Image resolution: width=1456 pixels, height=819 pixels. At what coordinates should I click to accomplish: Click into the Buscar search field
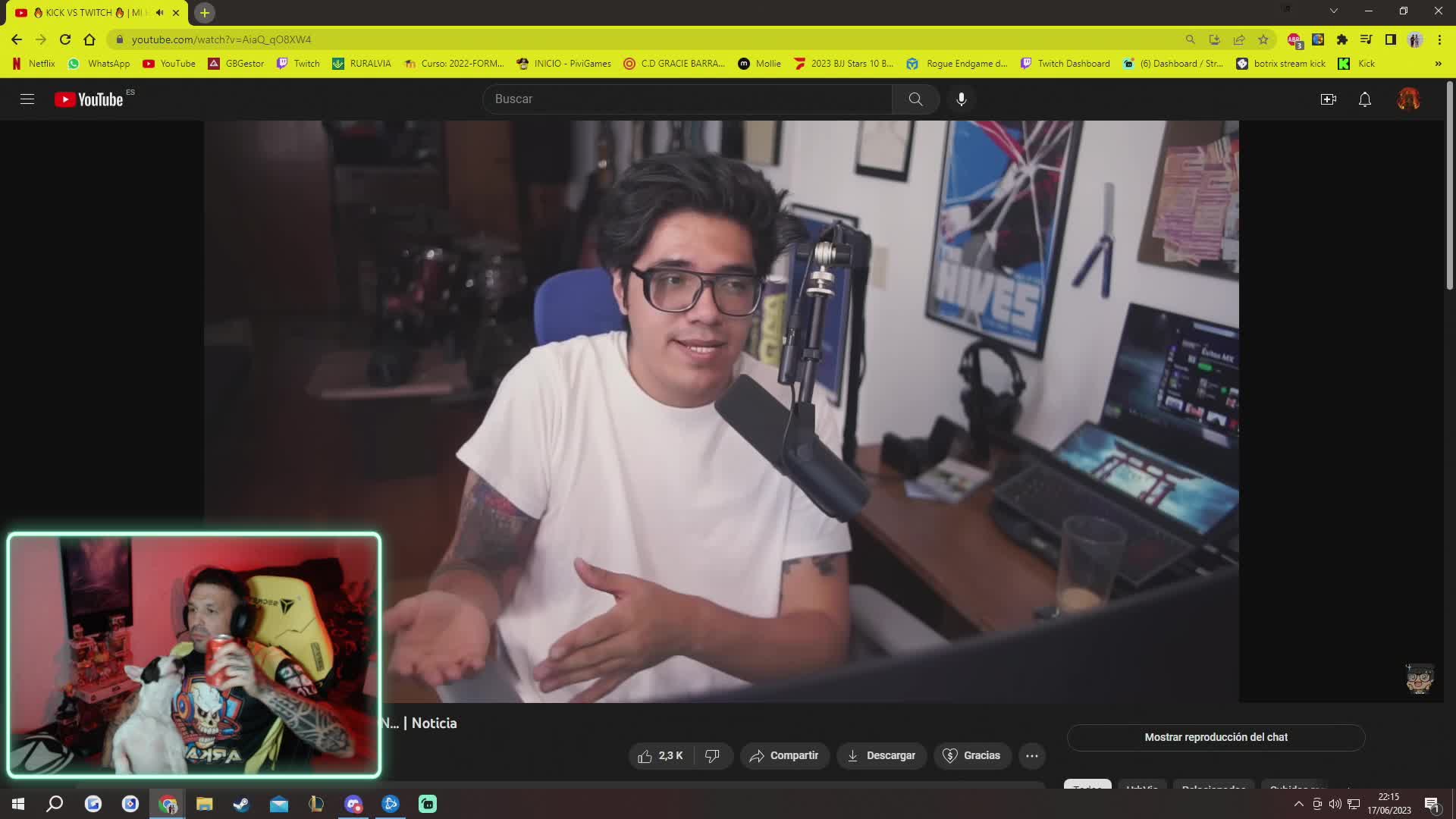click(687, 99)
